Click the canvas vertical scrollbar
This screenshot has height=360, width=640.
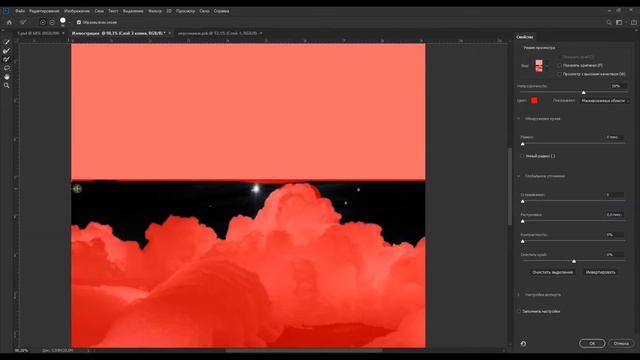[510, 187]
